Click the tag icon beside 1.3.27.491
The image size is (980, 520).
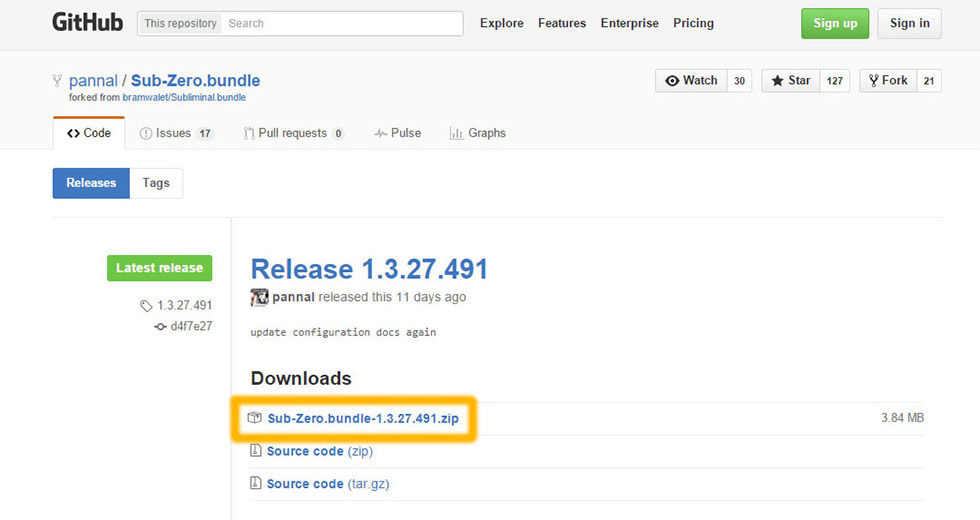(146, 306)
